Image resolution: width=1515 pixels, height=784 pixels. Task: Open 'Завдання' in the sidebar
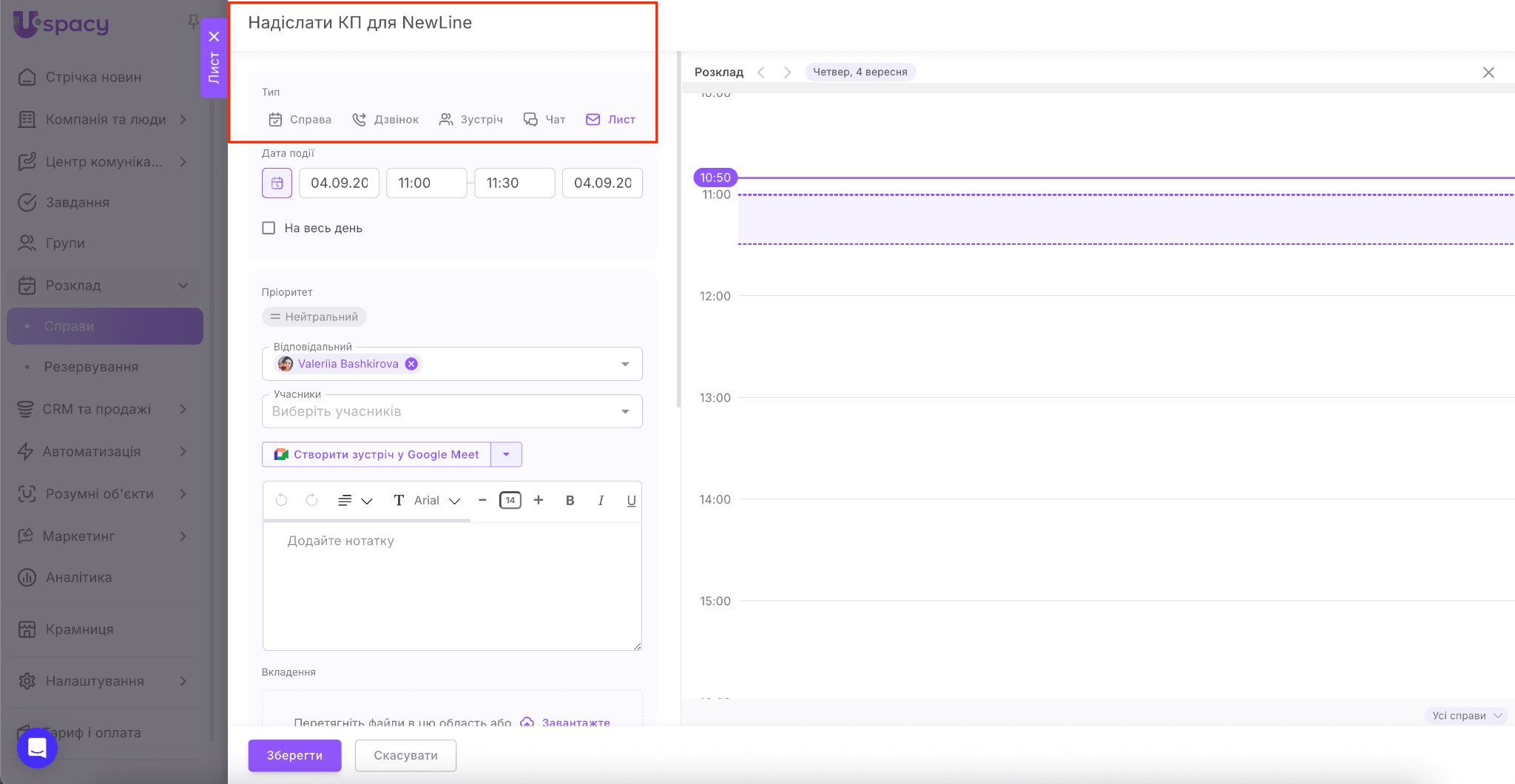point(78,203)
